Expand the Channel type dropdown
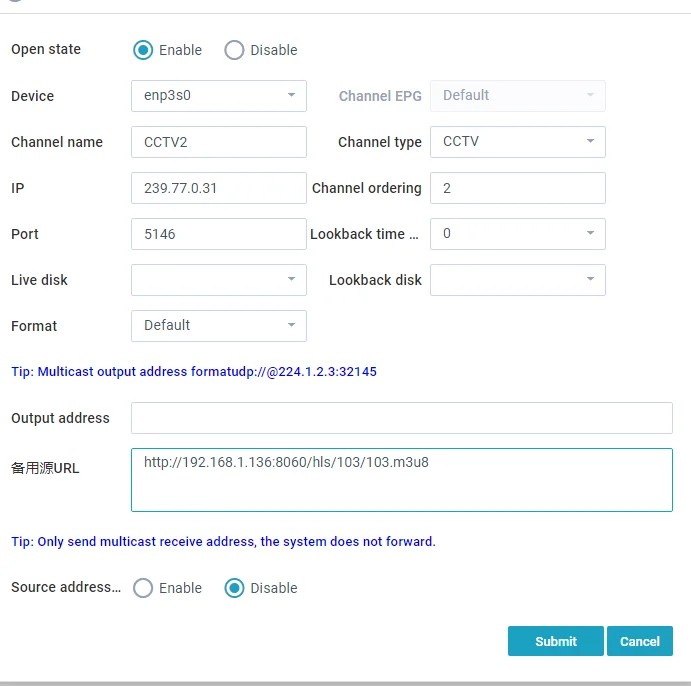The image size is (691, 686). tap(517, 142)
